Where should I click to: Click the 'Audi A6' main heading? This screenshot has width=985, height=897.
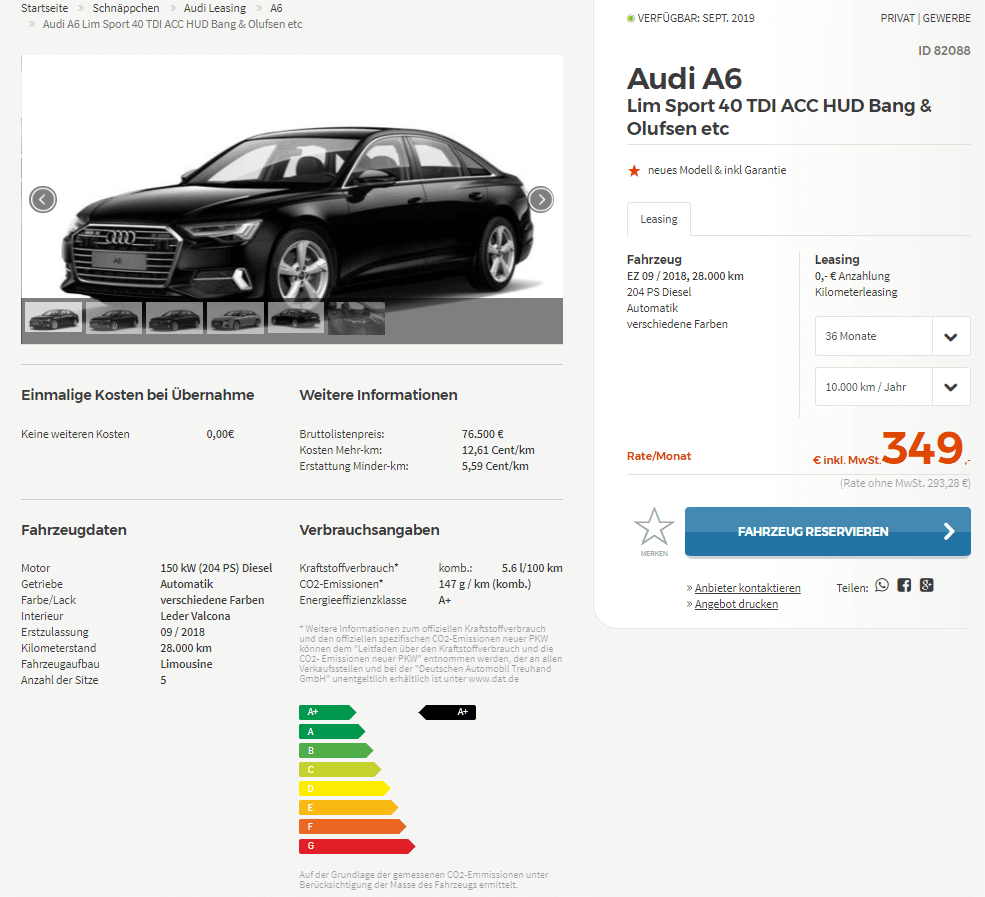coord(685,79)
